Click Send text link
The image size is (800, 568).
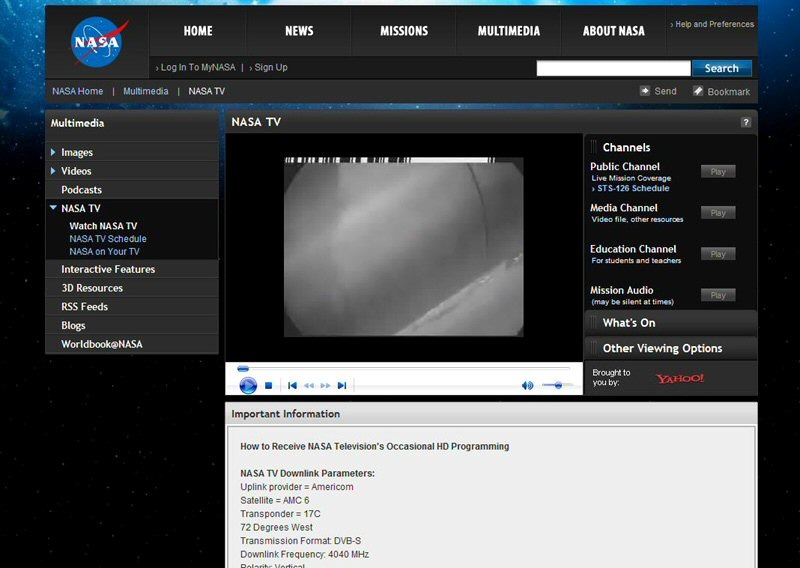665,91
